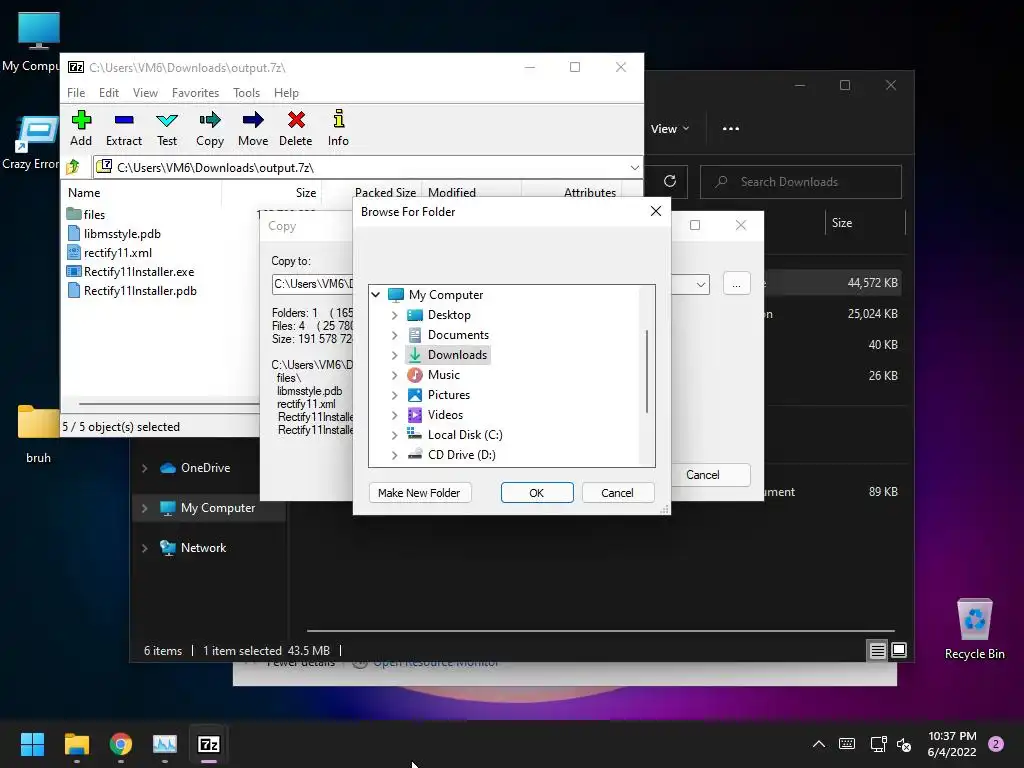Click the browse (...) button in the Copy dialog
1024x768 pixels.
pos(736,284)
